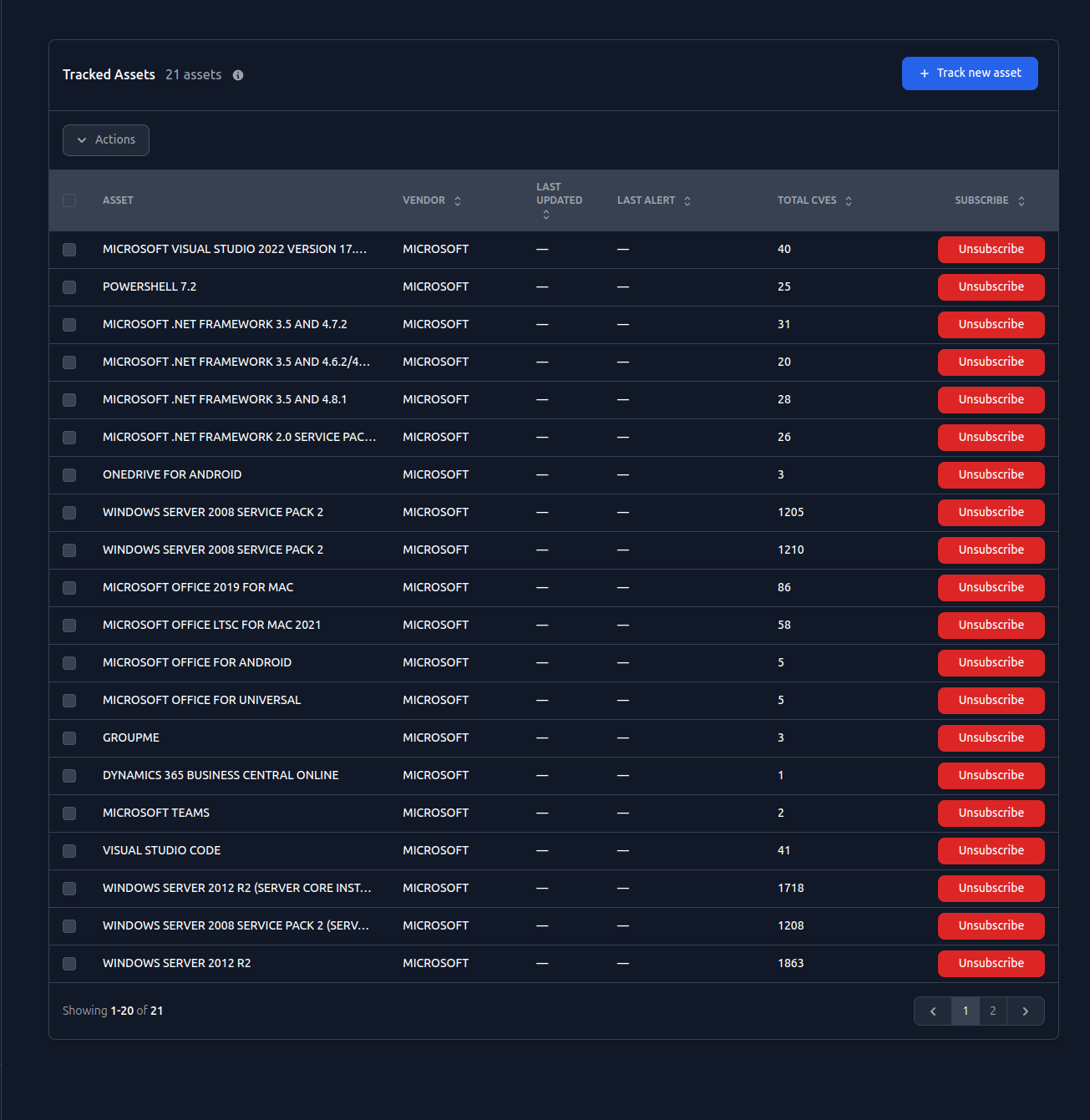Viewport: 1090px width, 1120px height.
Task: Go to previous page arrow
Action: pyautogui.click(x=933, y=1011)
